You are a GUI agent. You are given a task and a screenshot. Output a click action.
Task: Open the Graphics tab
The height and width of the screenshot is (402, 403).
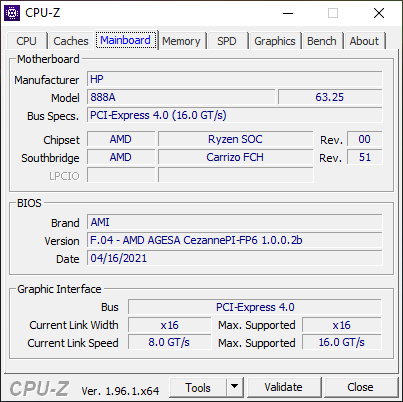click(x=275, y=41)
